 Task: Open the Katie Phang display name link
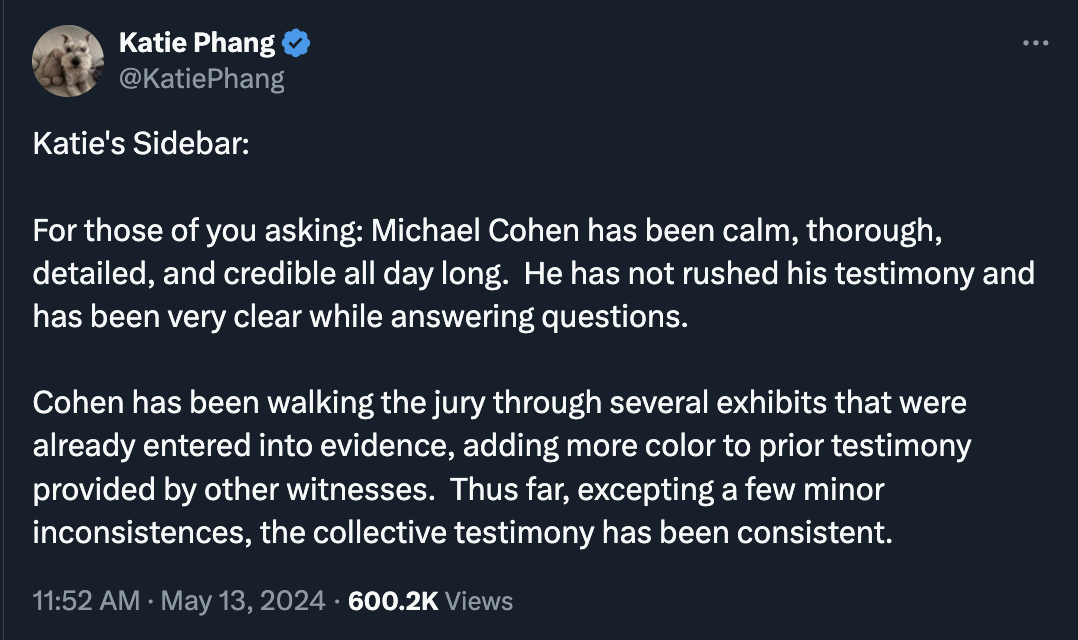tap(197, 43)
